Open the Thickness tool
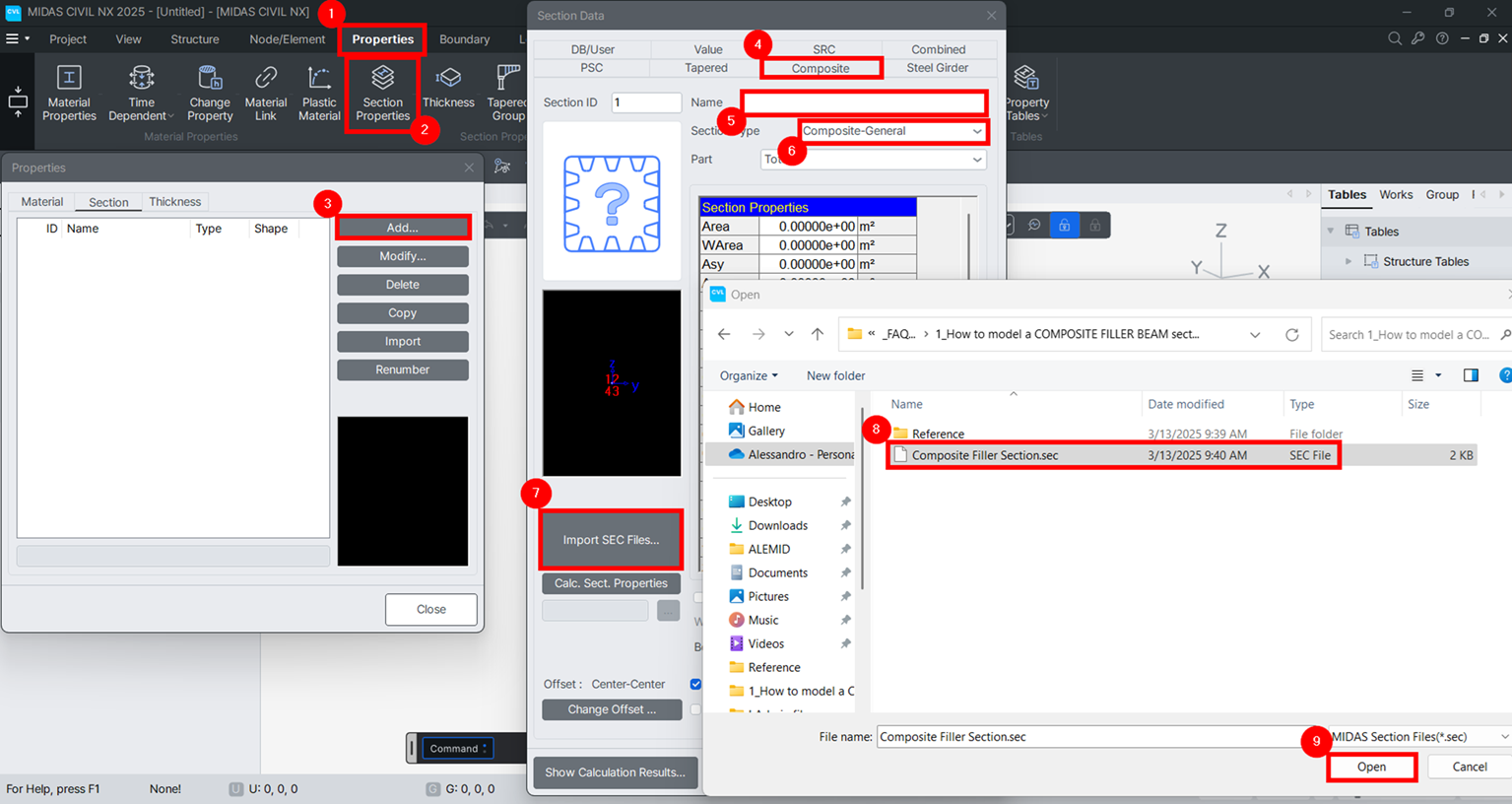 (x=448, y=87)
